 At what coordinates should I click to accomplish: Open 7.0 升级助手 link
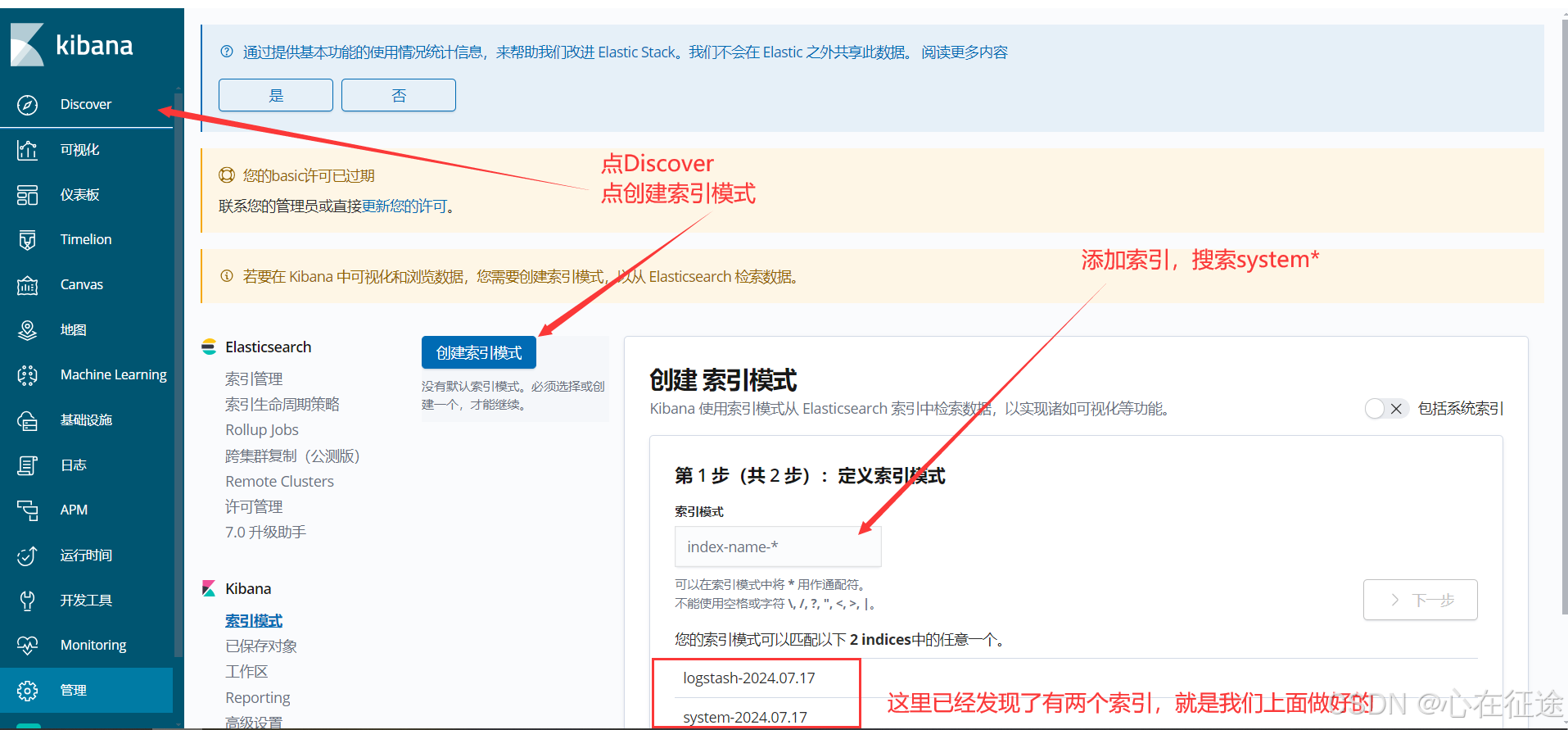click(x=265, y=532)
